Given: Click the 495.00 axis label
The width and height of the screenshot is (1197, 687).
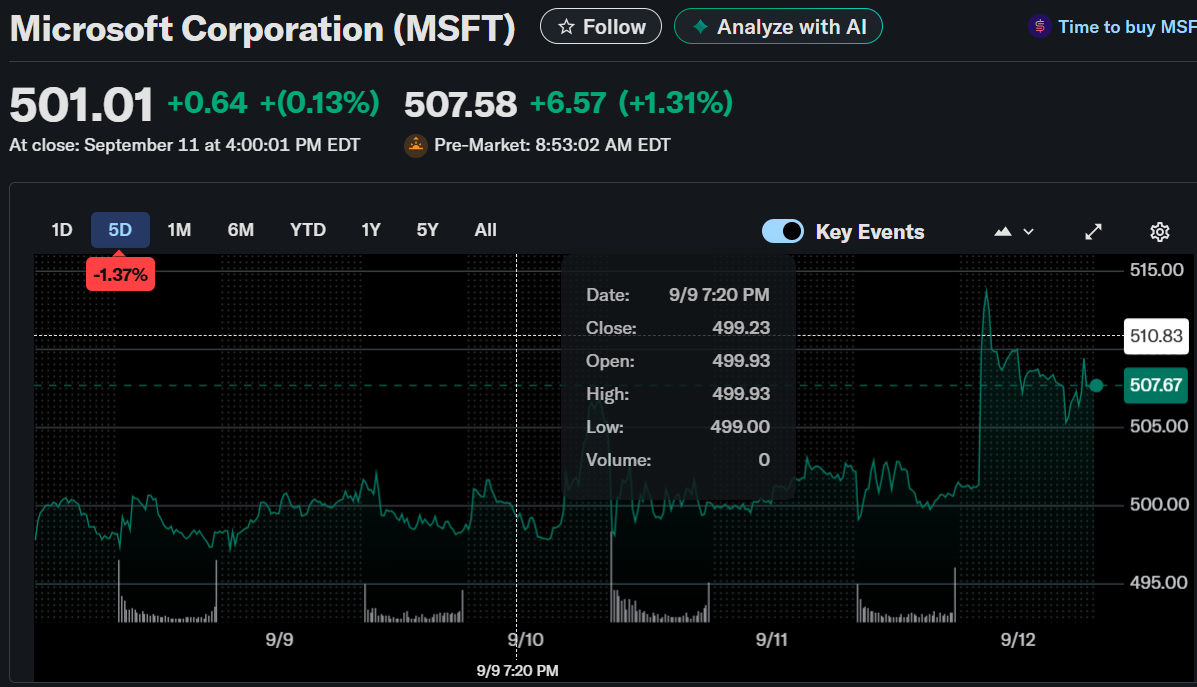Looking at the screenshot, I should click(1159, 582).
